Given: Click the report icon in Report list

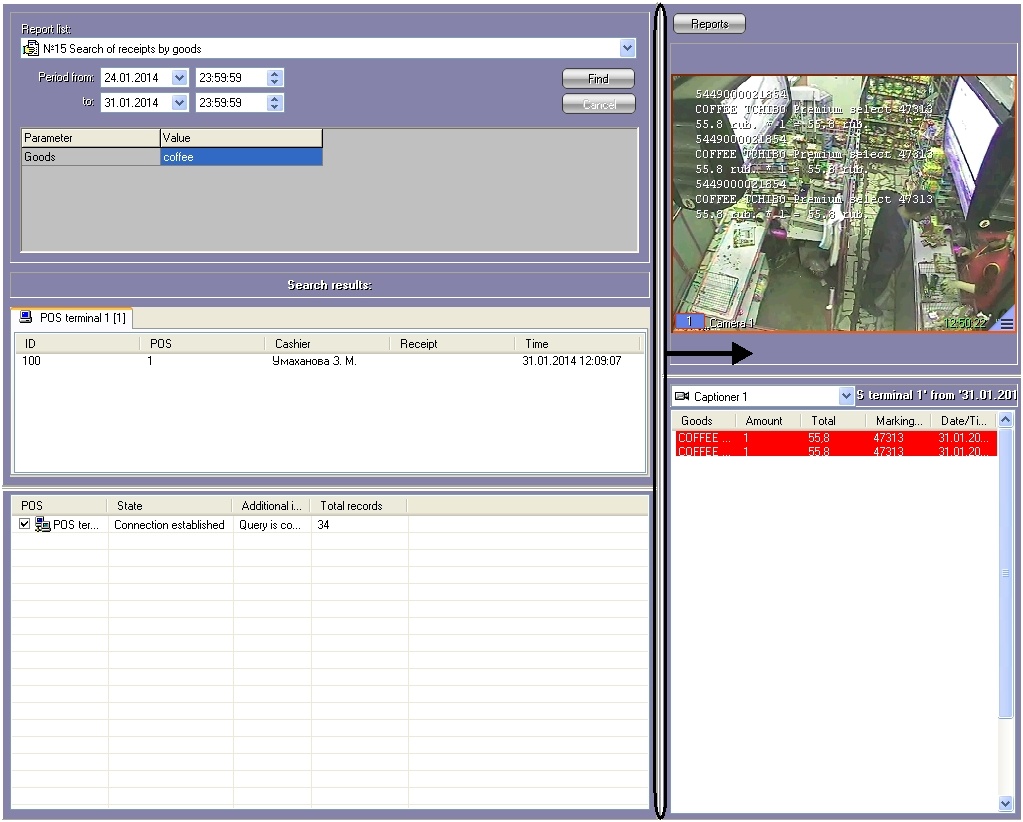Looking at the screenshot, I should (31, 48).
